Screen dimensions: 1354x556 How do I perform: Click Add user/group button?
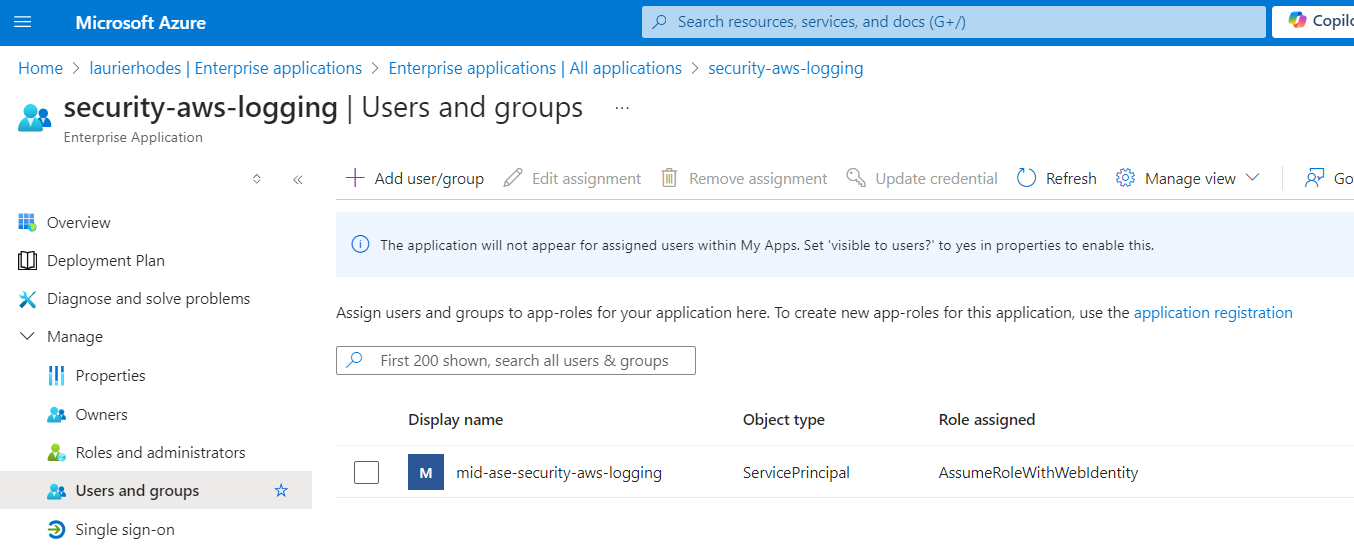click(x=414, y=178)
